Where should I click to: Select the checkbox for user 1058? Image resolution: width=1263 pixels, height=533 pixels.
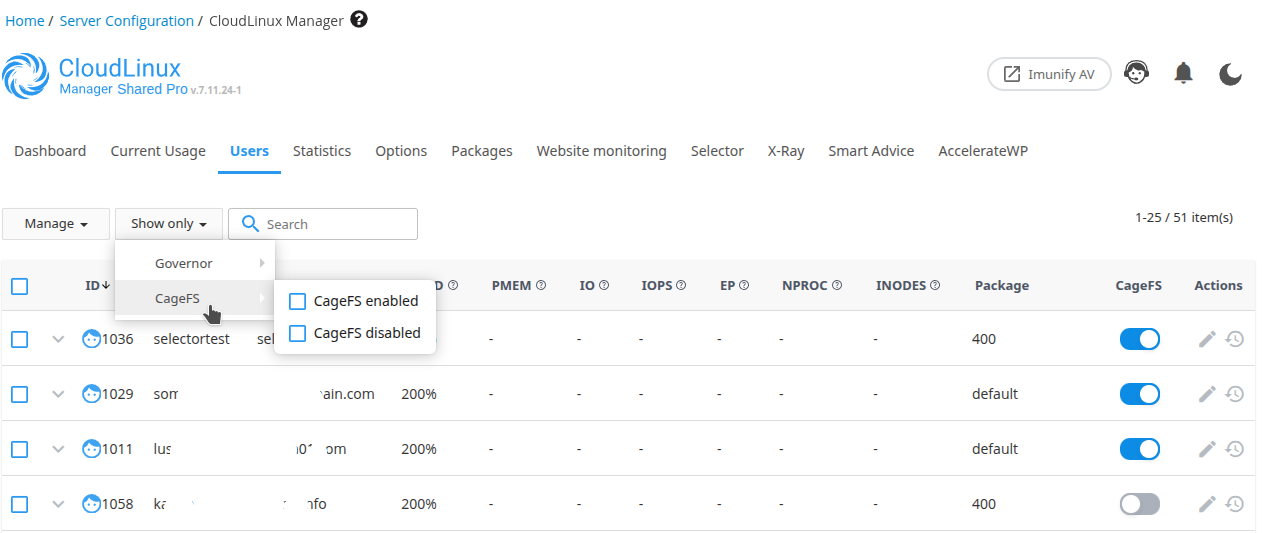[x=20, y=504]
